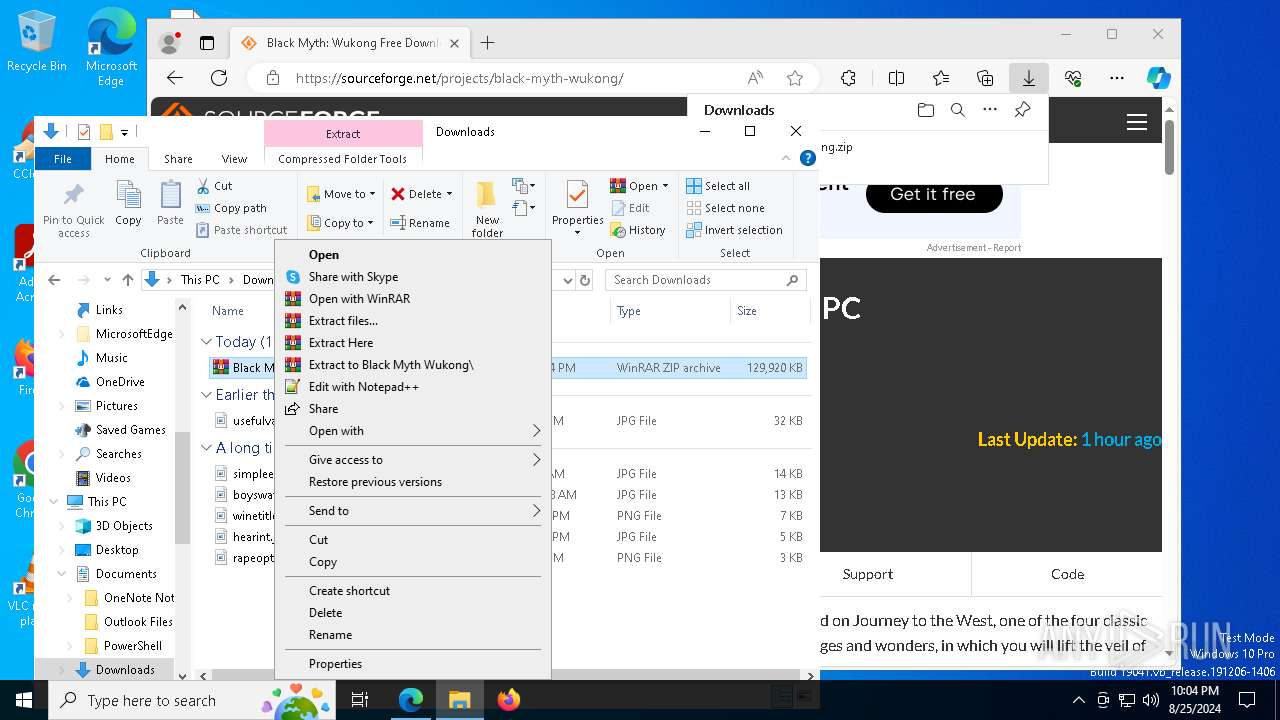Click Select all in ribbon

click(x=717, y=186)
